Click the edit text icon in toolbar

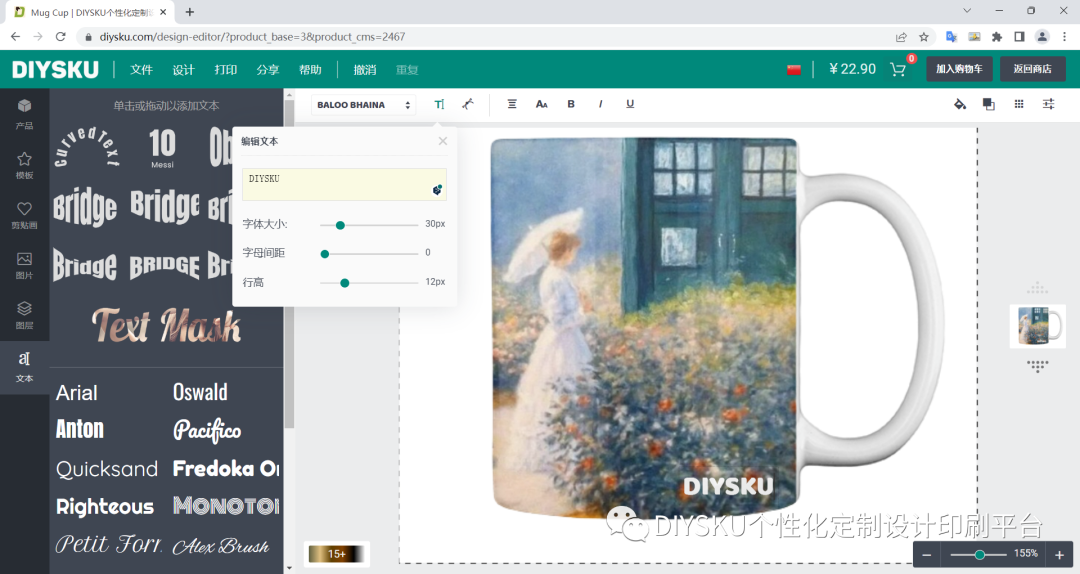pyautogui.click(x=439, y=104)
